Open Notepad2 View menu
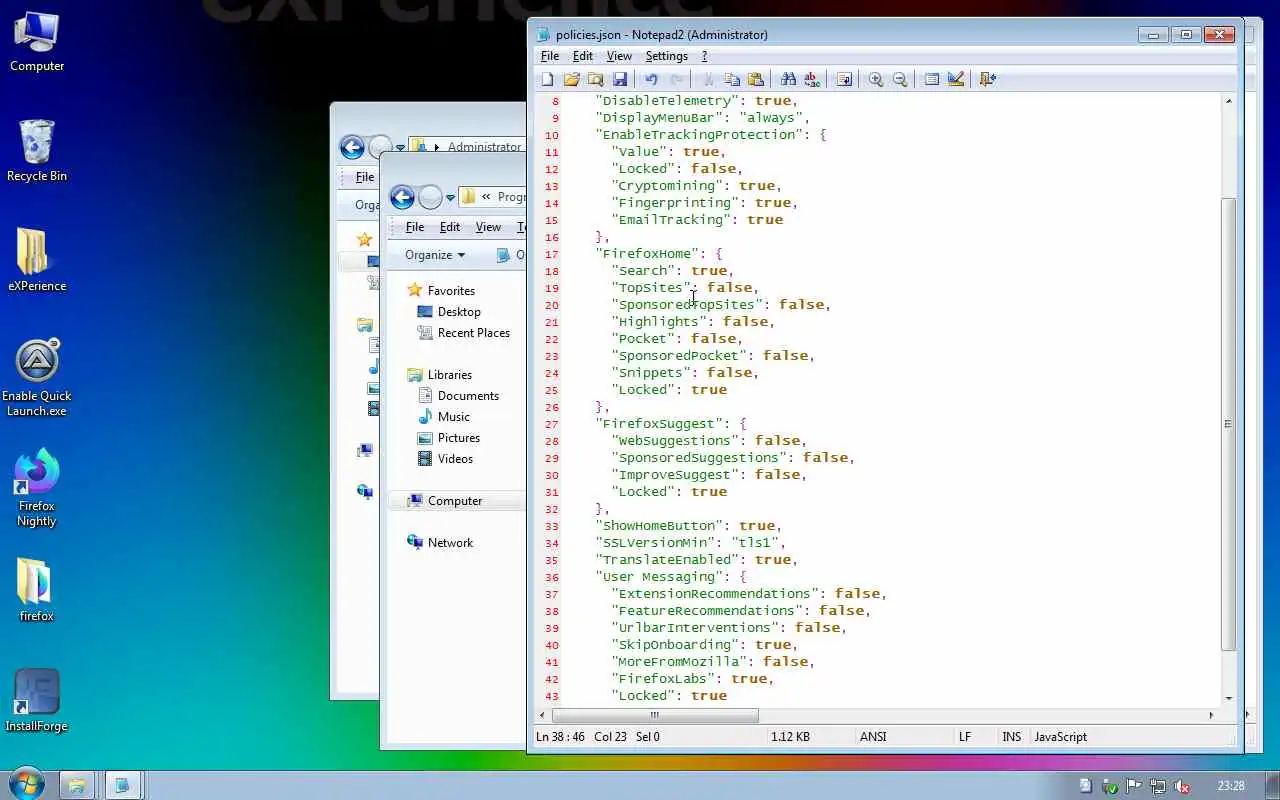1280x800 pixels. (619, 56)
